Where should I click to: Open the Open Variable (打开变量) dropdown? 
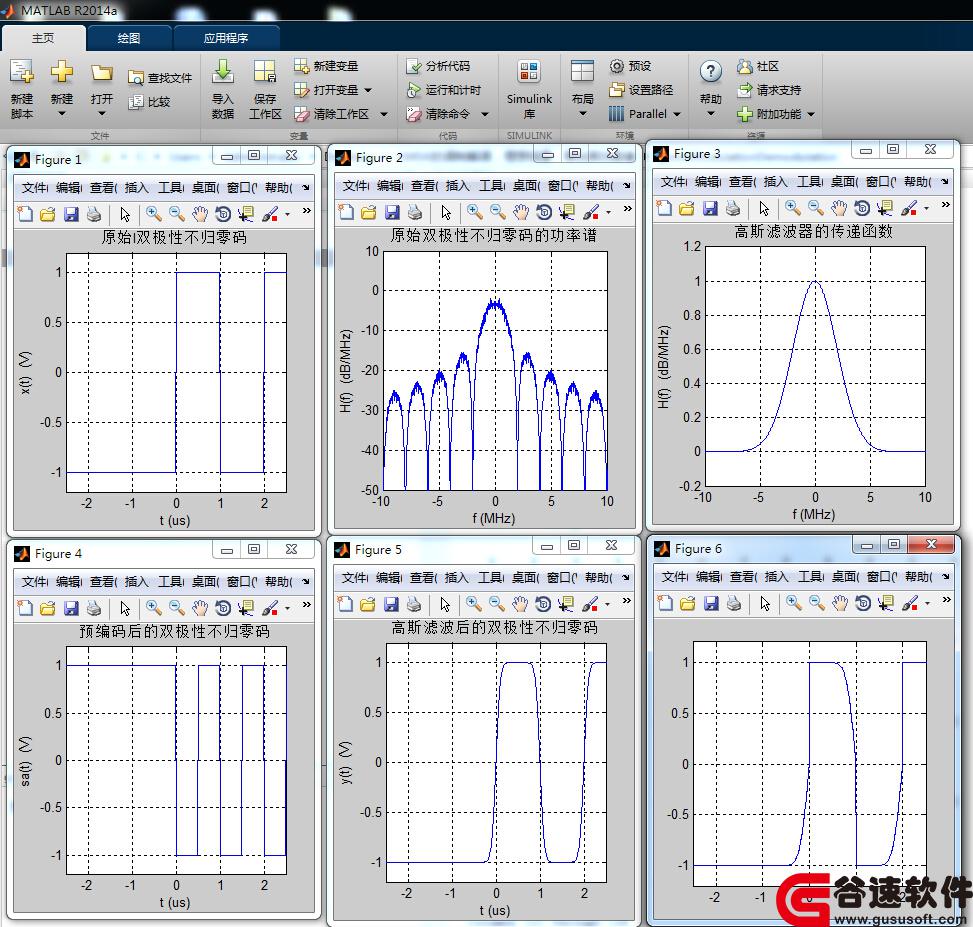[x=368, y=90]
